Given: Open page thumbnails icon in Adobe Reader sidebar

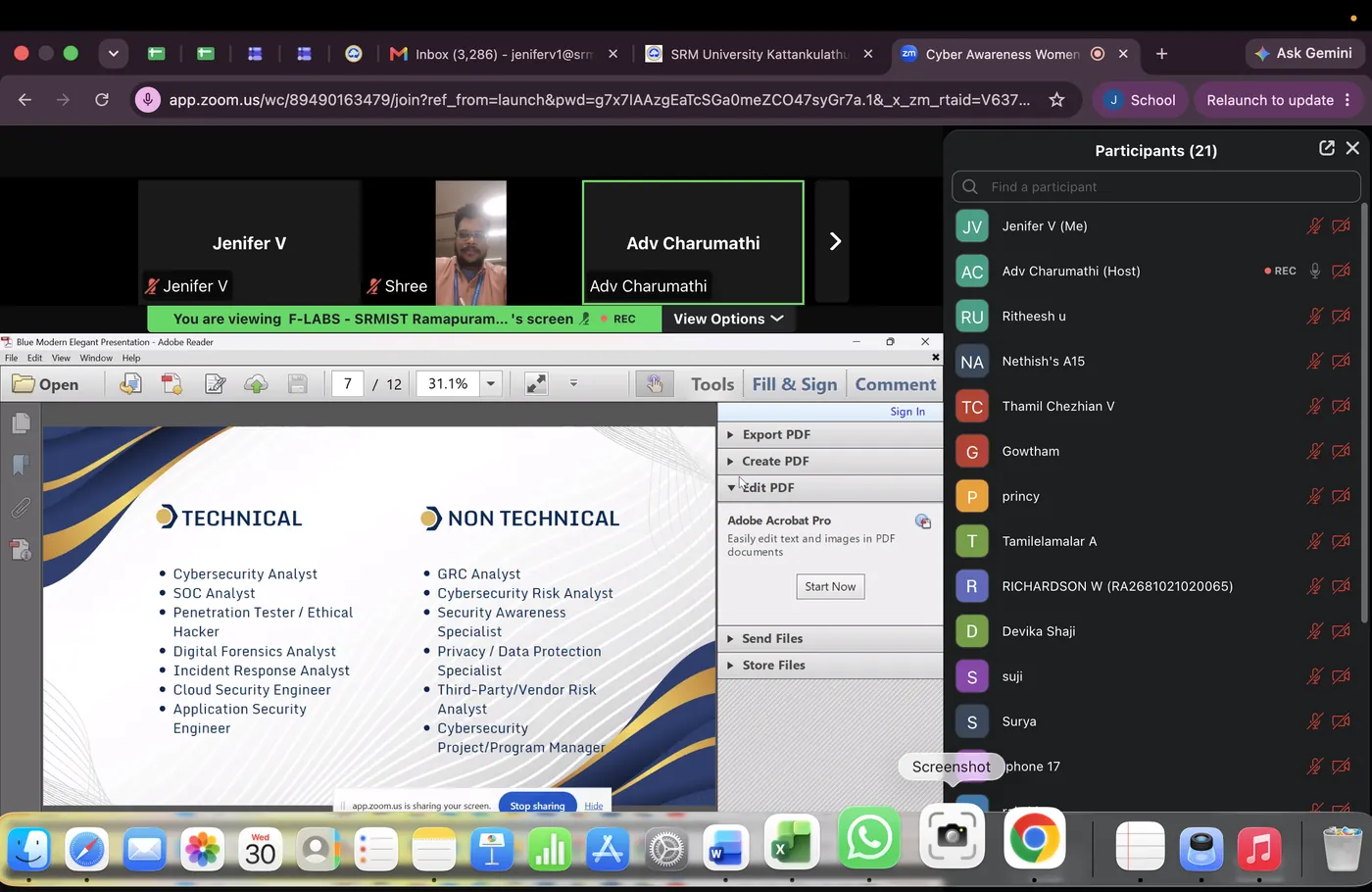Looking at the screenshot, I should (21, 422).
